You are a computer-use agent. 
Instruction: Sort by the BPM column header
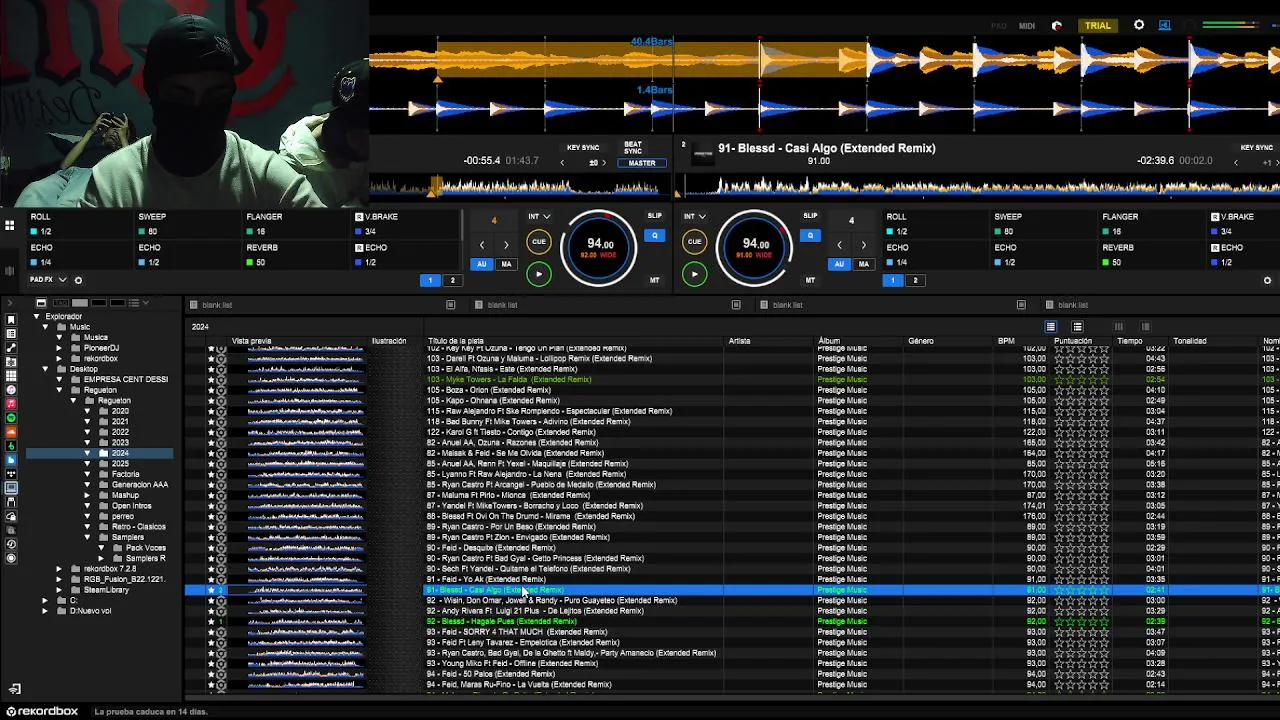1006,341
